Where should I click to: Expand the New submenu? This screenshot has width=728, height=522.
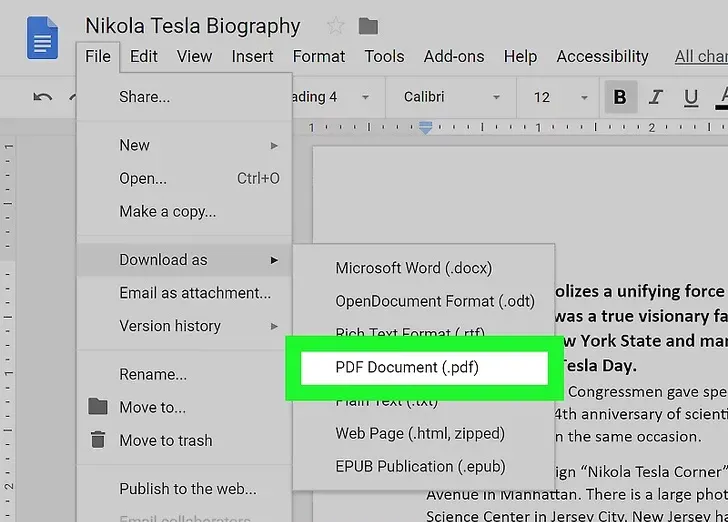click(184, 145)
